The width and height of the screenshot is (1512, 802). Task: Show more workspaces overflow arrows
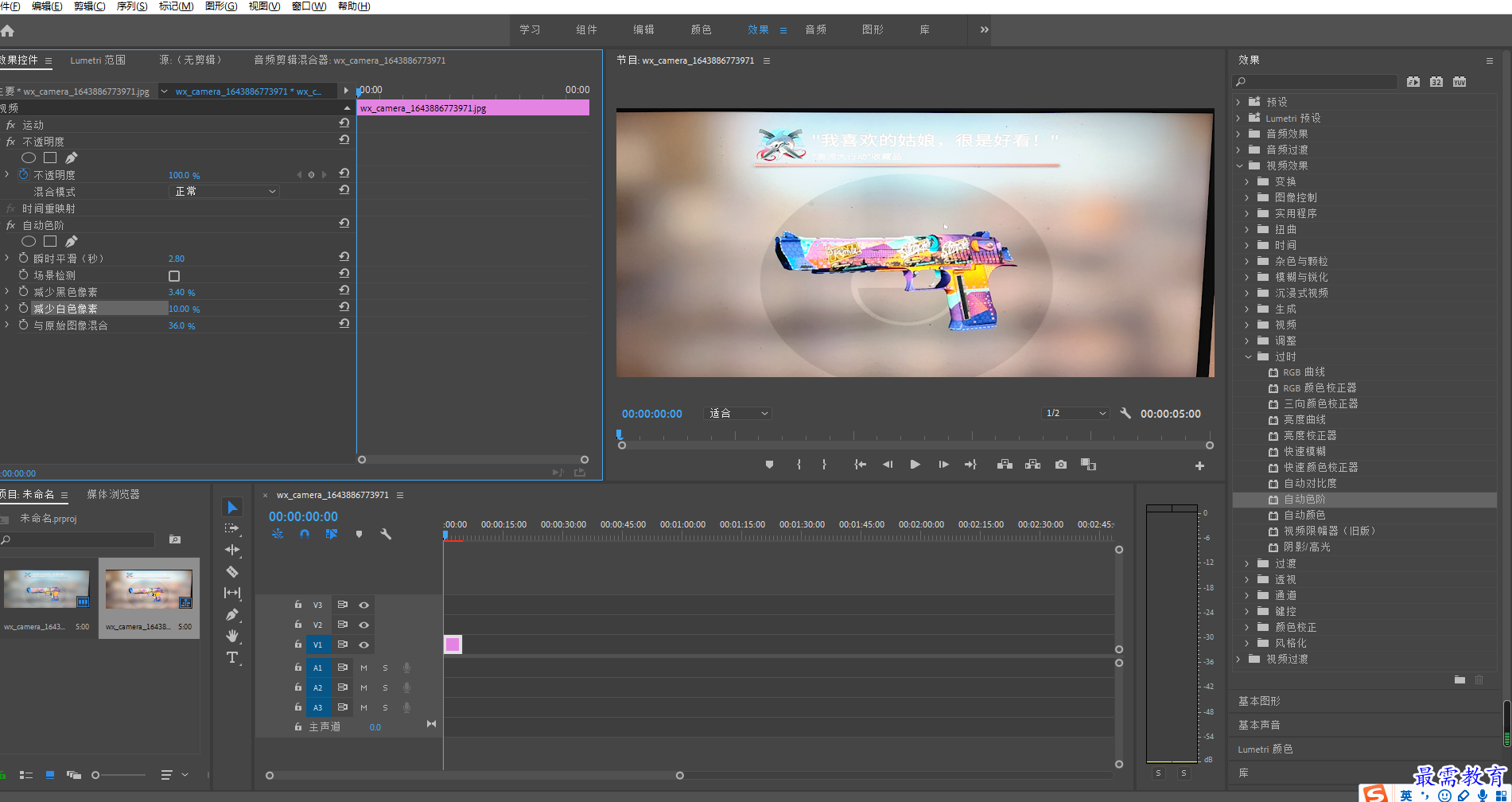[985, 29]
